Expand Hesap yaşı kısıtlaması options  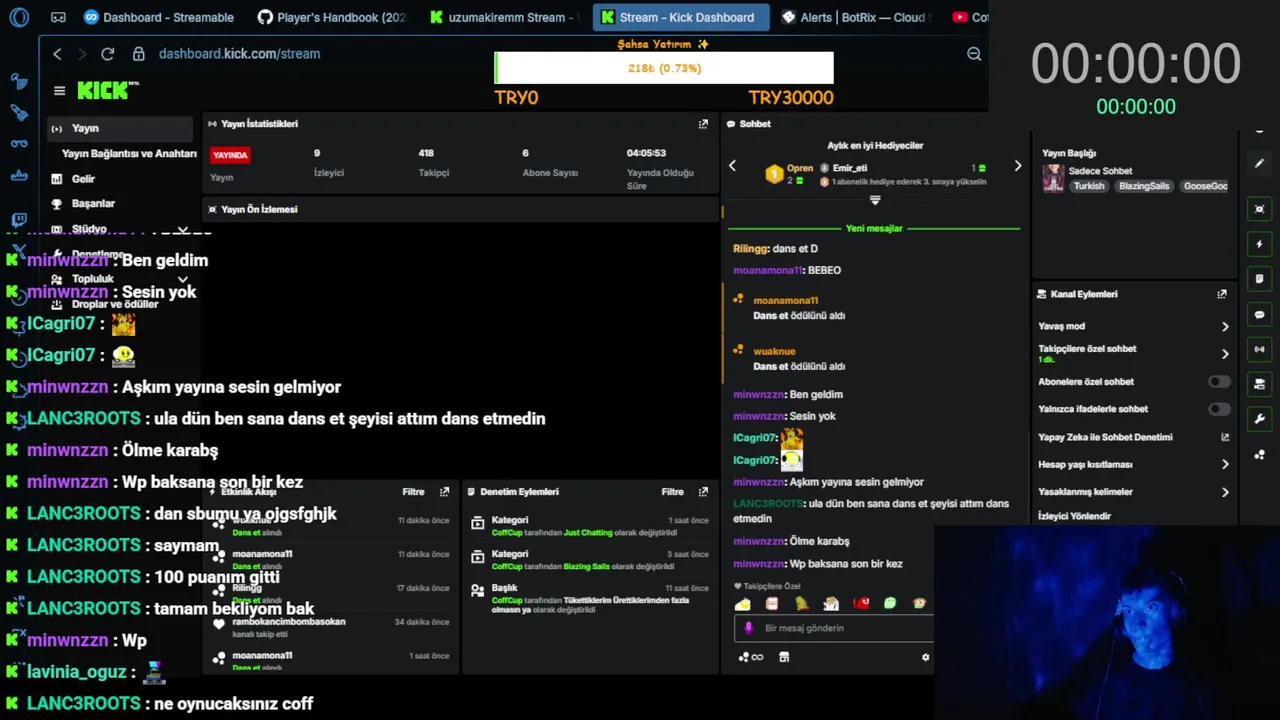(x=1225, y=465)
